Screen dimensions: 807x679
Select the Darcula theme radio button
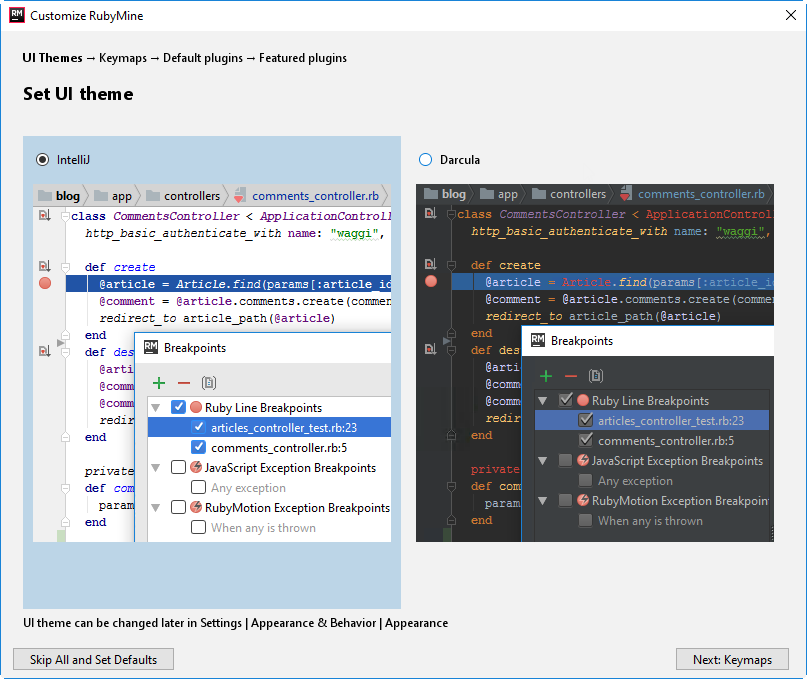click(426, 160)
